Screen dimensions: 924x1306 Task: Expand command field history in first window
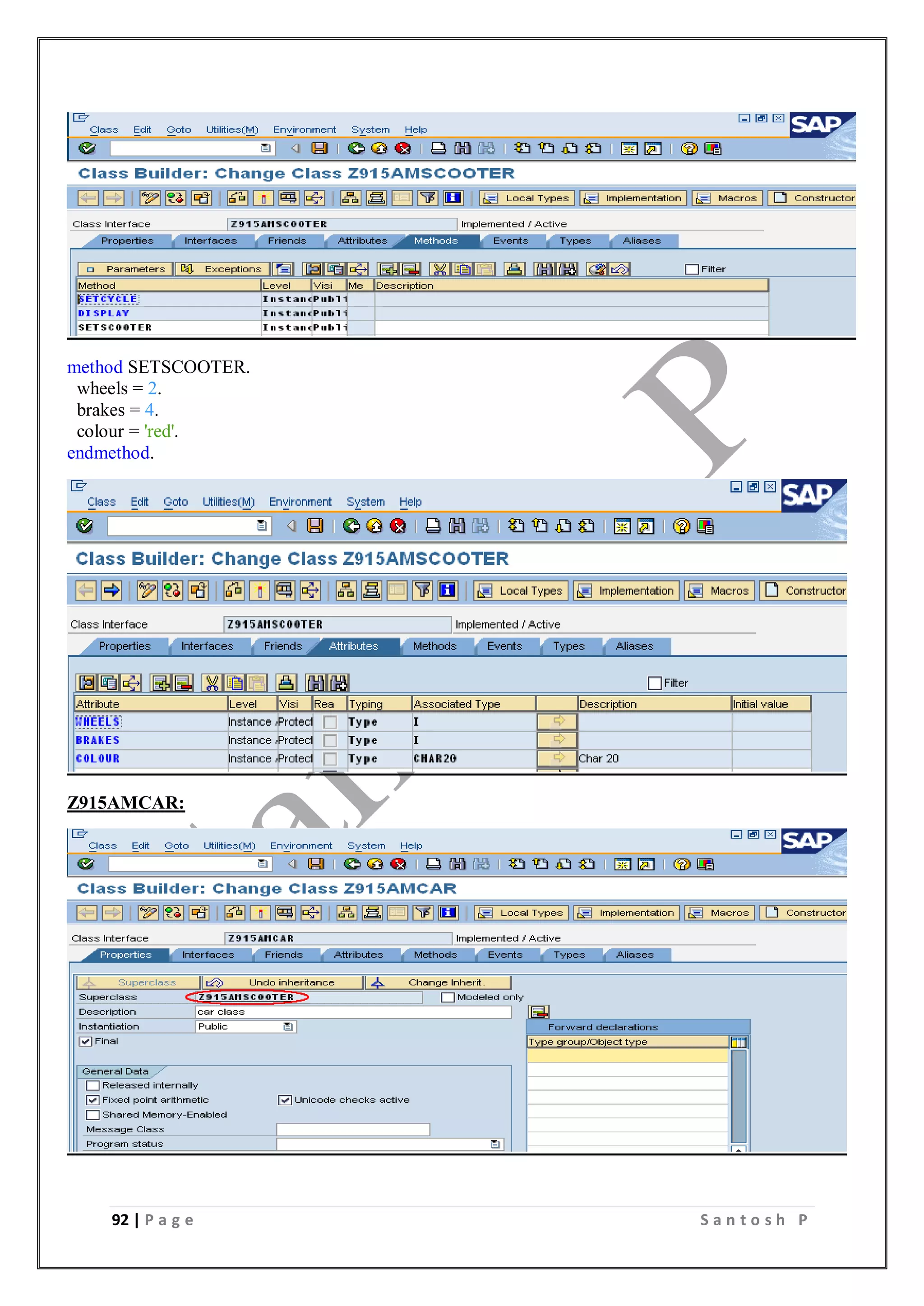266,148
